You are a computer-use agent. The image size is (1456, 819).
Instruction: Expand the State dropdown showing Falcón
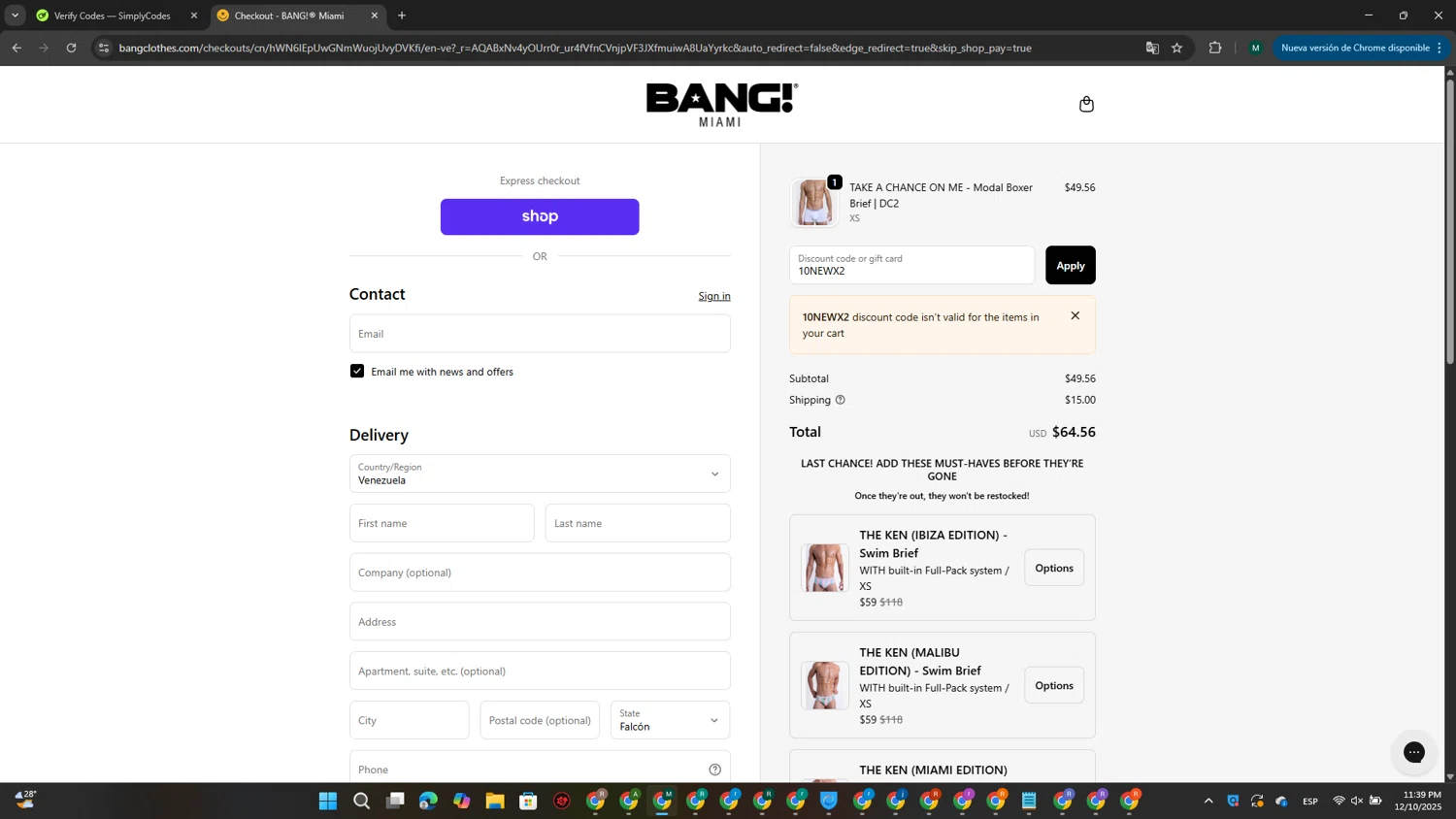(670, 720)
